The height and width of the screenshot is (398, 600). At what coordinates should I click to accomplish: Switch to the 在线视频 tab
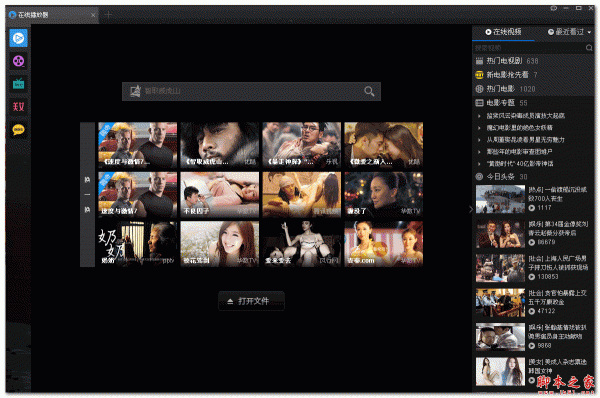(x=503, y=32)
